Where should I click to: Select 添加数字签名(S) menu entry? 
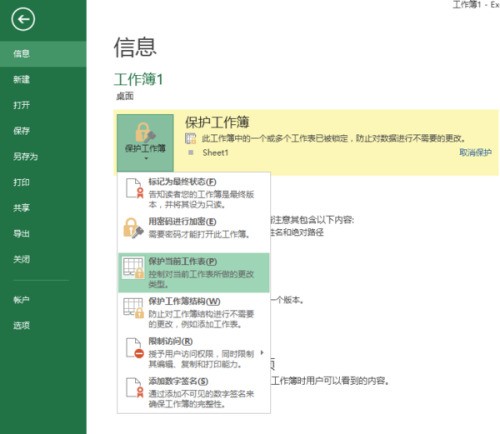coord(193,392)
